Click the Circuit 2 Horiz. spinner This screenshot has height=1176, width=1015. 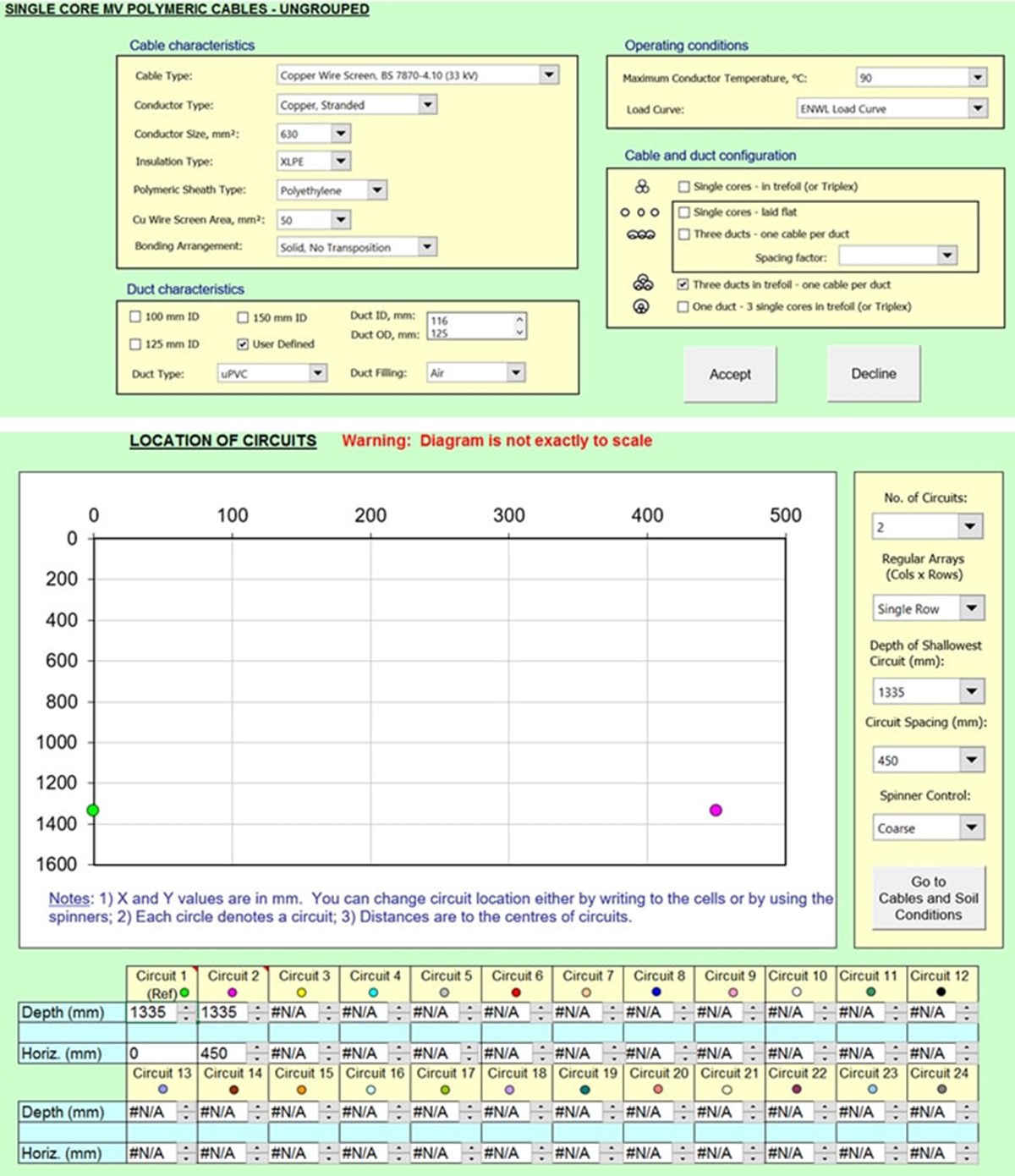point(257,1053)
